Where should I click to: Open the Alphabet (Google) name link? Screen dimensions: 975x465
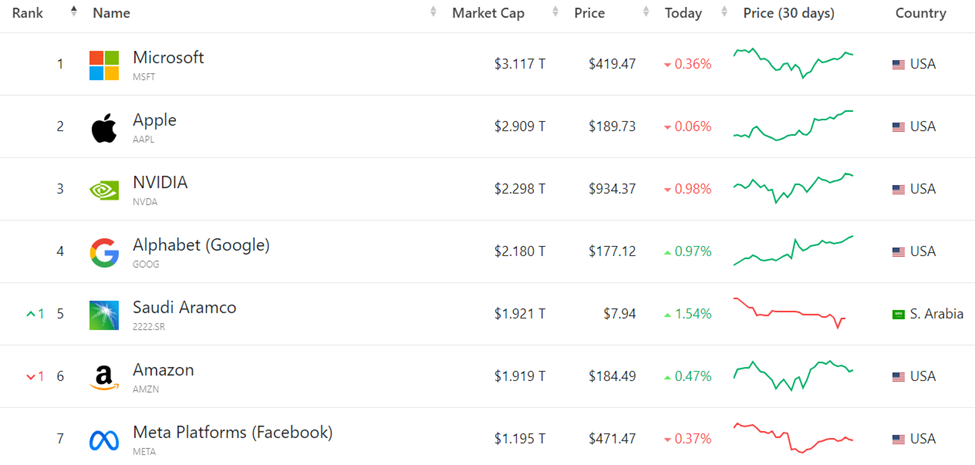point(201,245)
